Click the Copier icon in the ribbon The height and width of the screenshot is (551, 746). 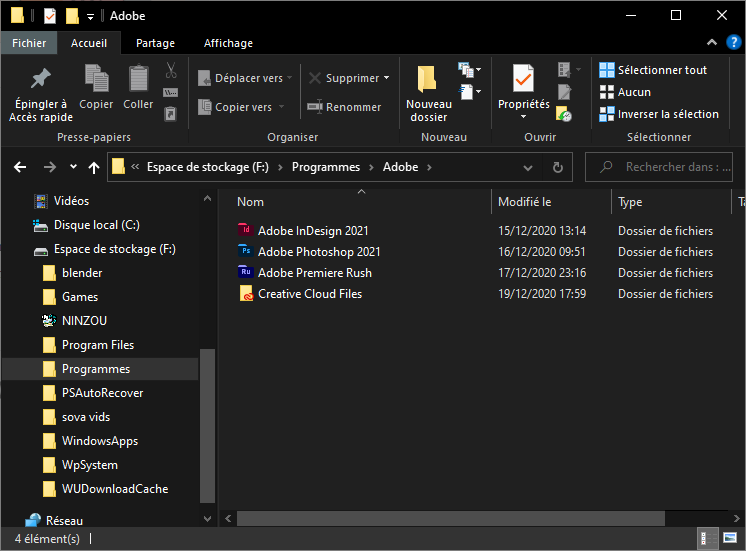click(x=97, y=78)
